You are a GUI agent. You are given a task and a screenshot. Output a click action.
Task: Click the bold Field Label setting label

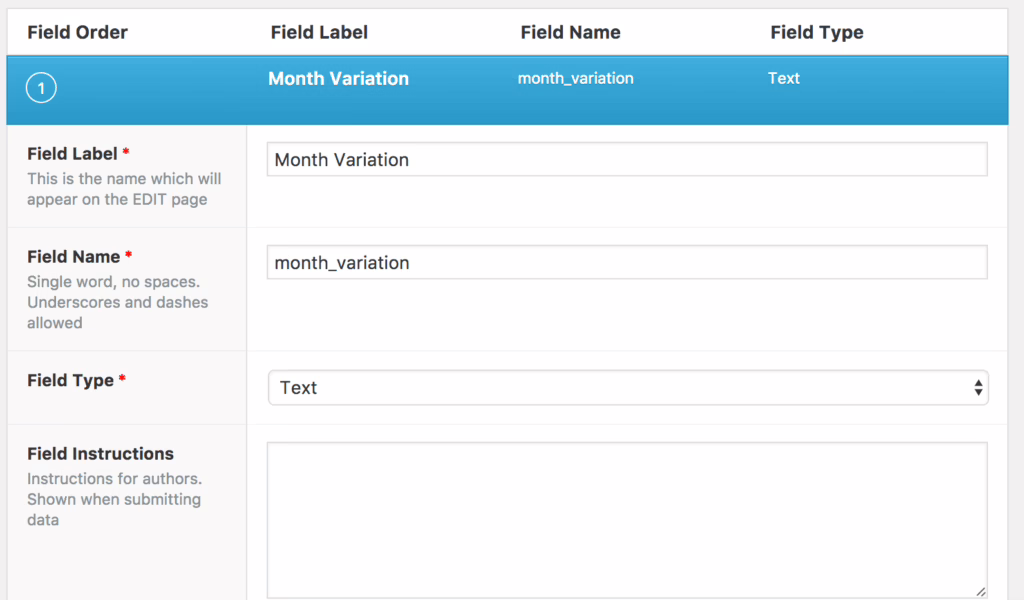click(x=73, y=154)
